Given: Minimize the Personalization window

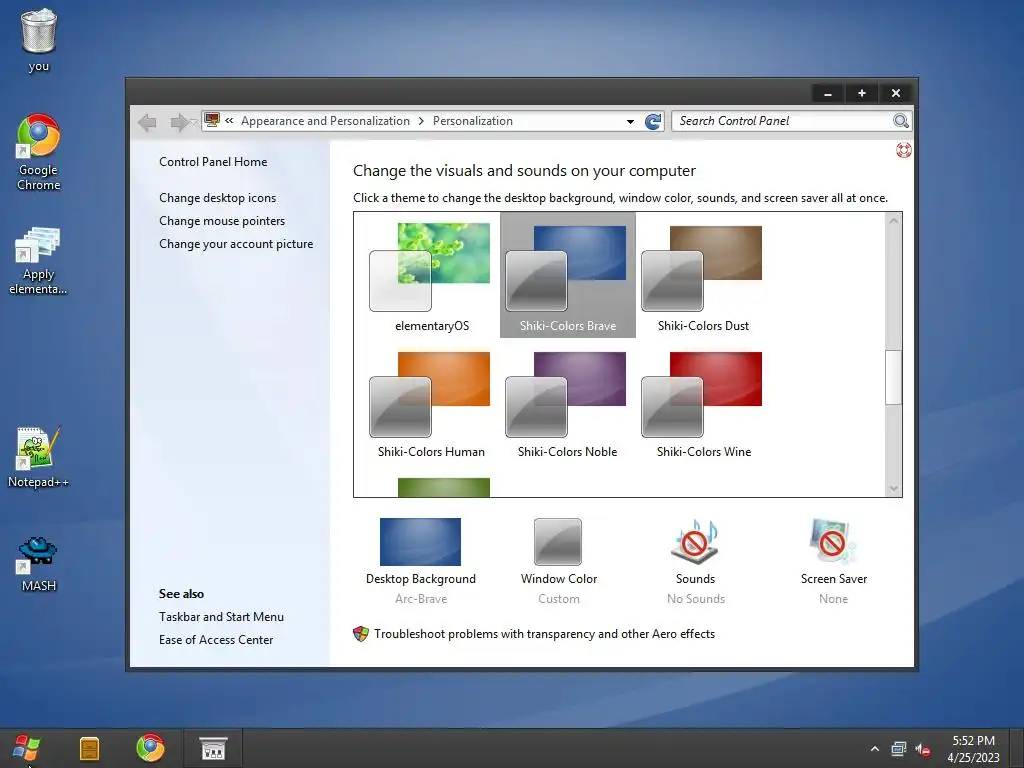Looking at the screenshot, I should (828, 93).
